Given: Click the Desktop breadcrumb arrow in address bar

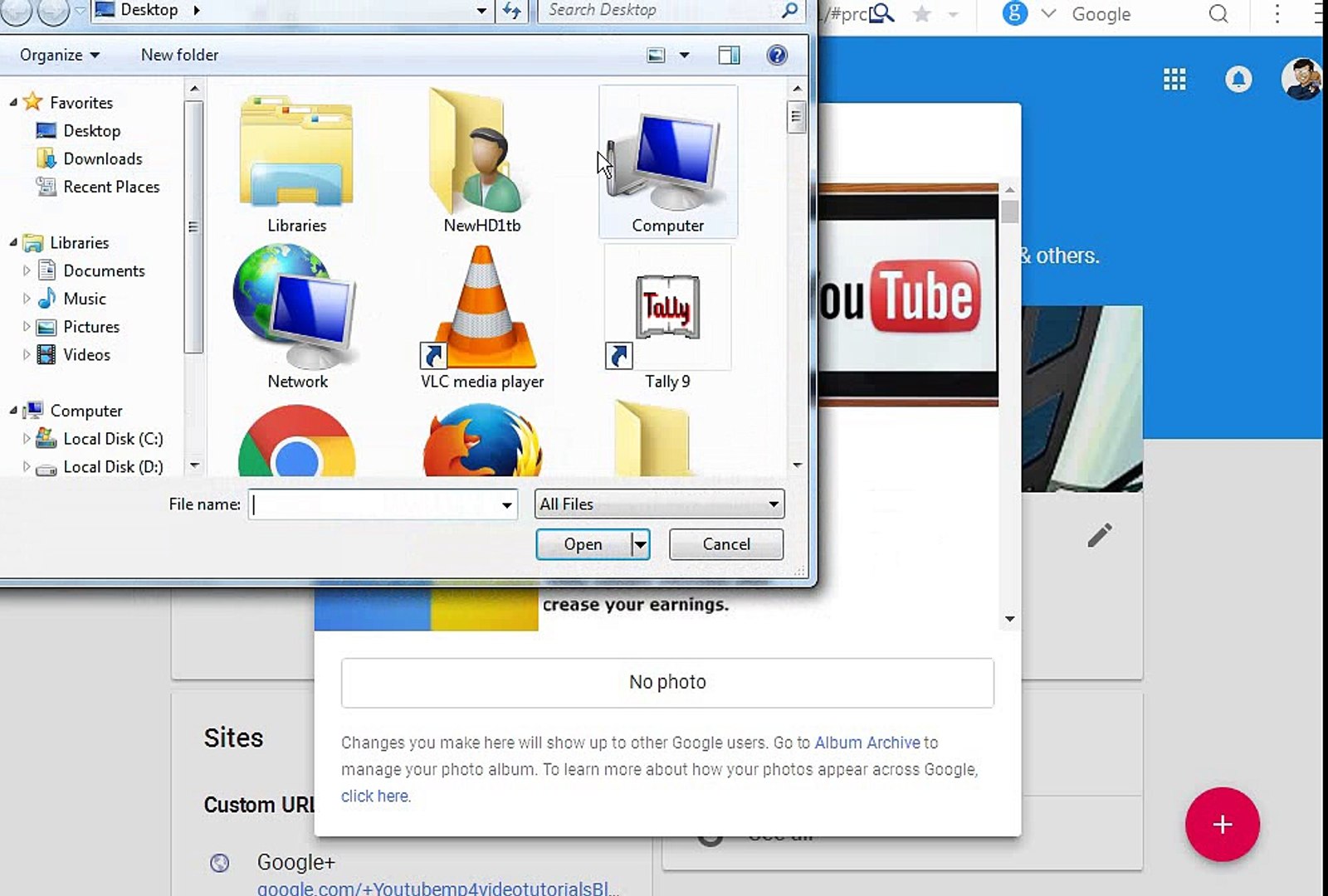Looking at the screenshot, I should (197, 10).
